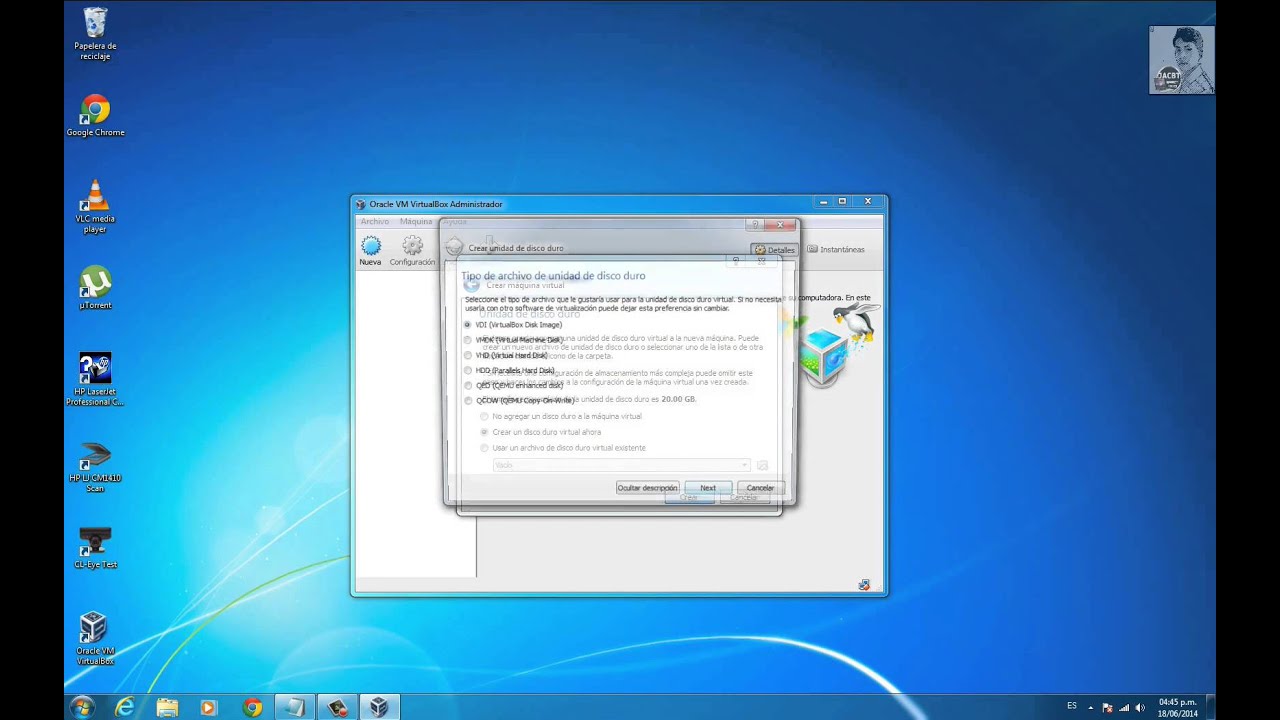Click the Detalles button in VirtualBox
Screen dimensions: 1280x720
[775, 250]
